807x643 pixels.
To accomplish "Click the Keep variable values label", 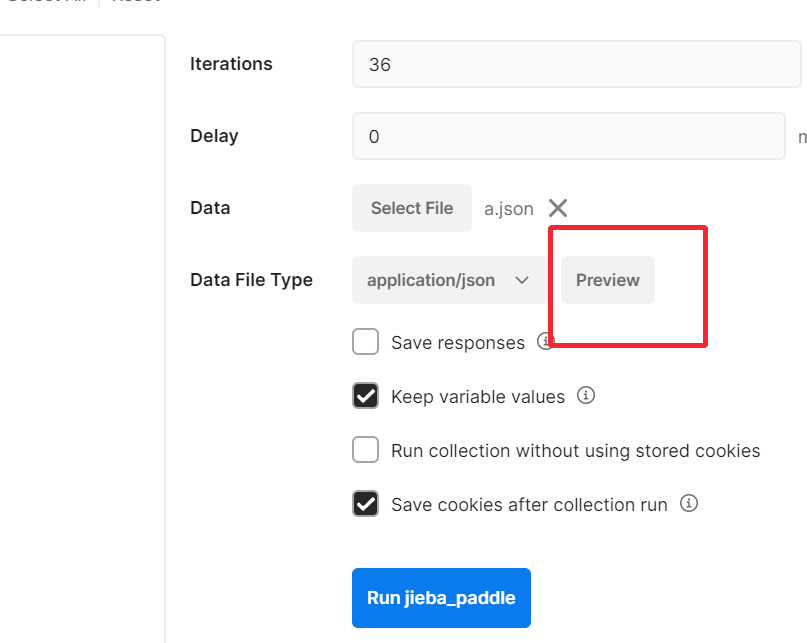I will pyautogui.click(x=478, y=397).
